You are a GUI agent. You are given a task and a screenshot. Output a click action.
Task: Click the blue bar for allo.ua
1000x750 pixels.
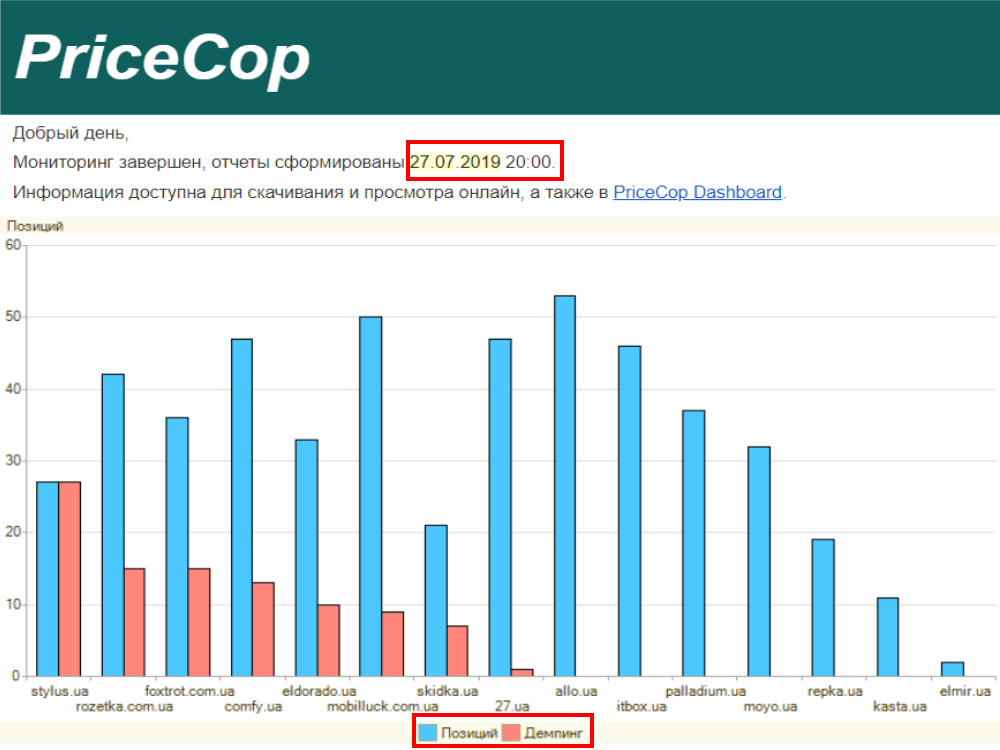(564, 485)
